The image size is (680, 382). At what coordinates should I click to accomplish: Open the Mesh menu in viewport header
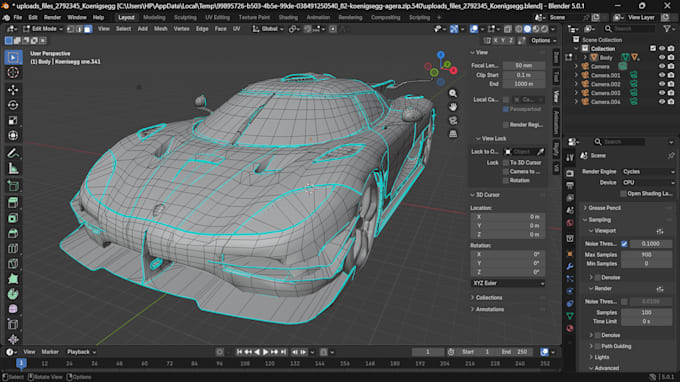[x=160, y=29]
